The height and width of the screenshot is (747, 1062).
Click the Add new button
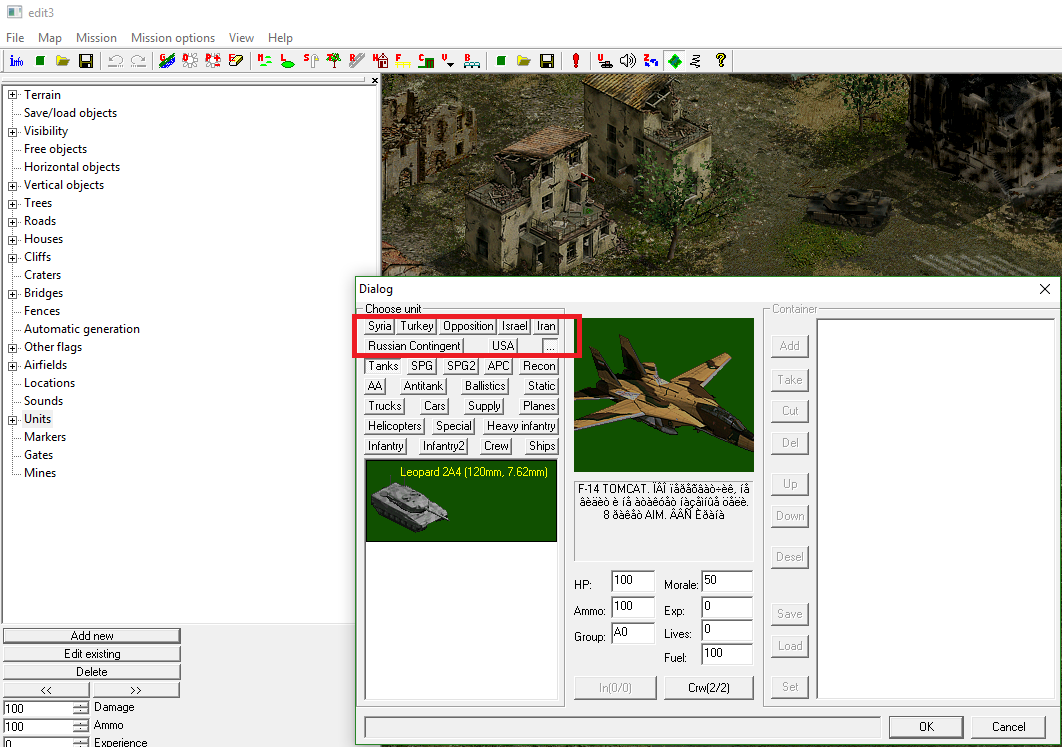pyautogui.click(x=92, y=636)
